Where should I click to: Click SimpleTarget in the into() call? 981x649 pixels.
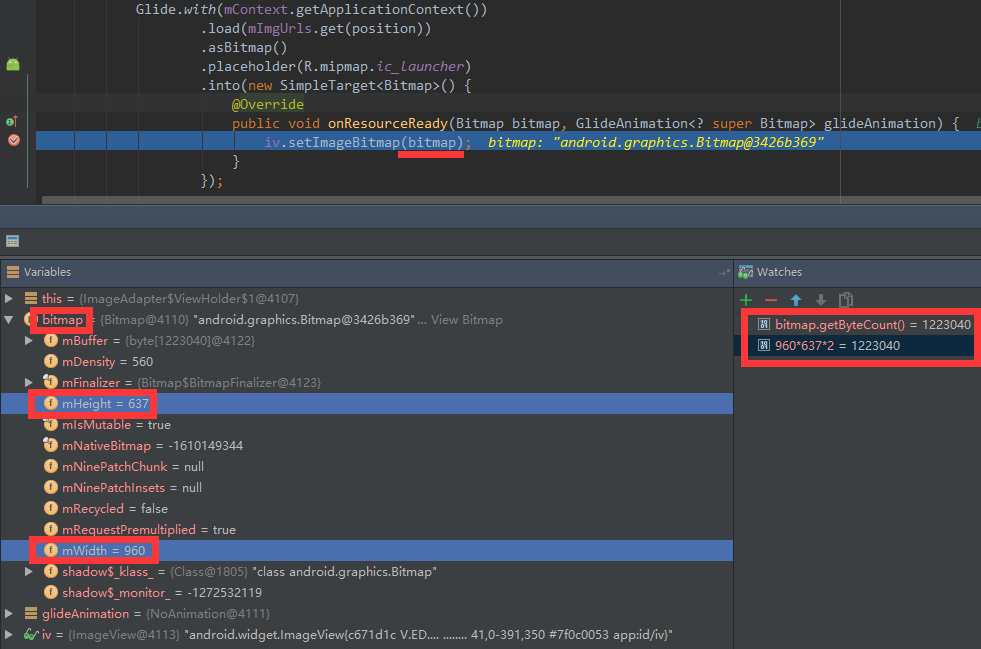328,86
